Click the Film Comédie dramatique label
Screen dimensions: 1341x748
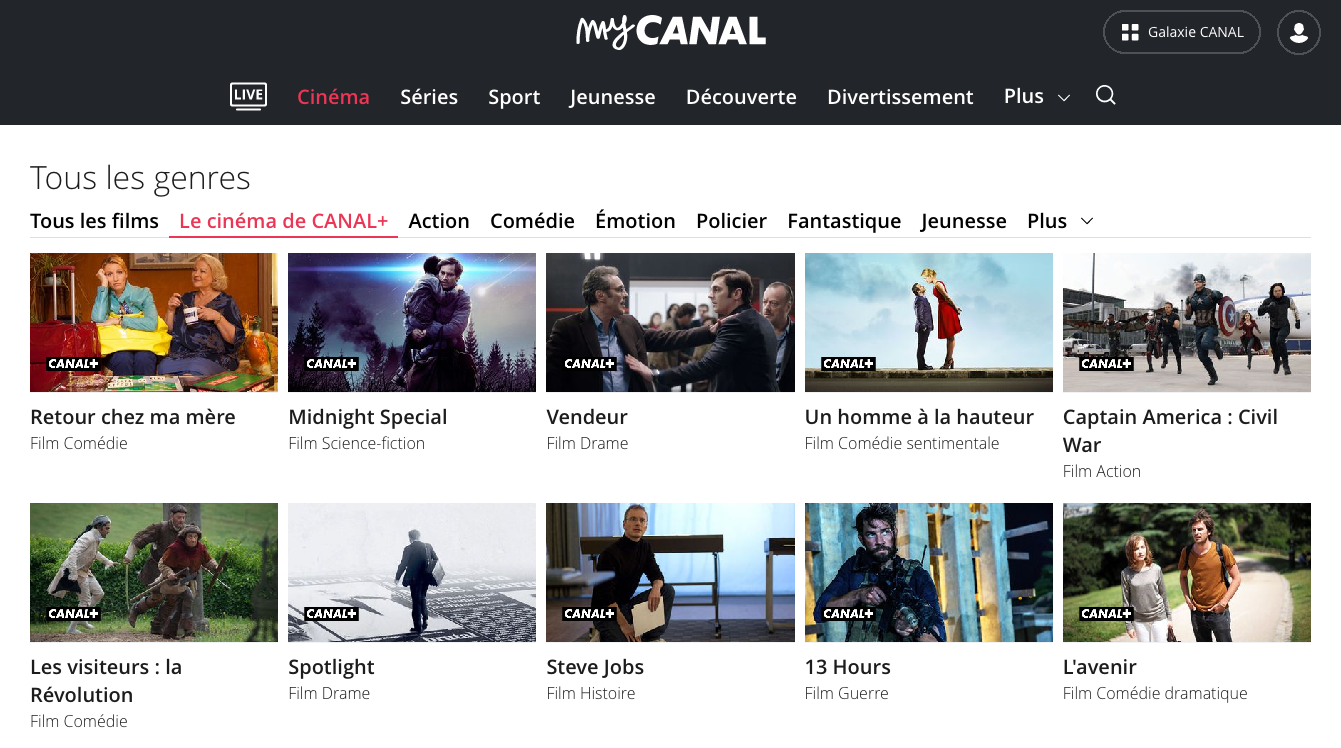tap(1155, 693)
